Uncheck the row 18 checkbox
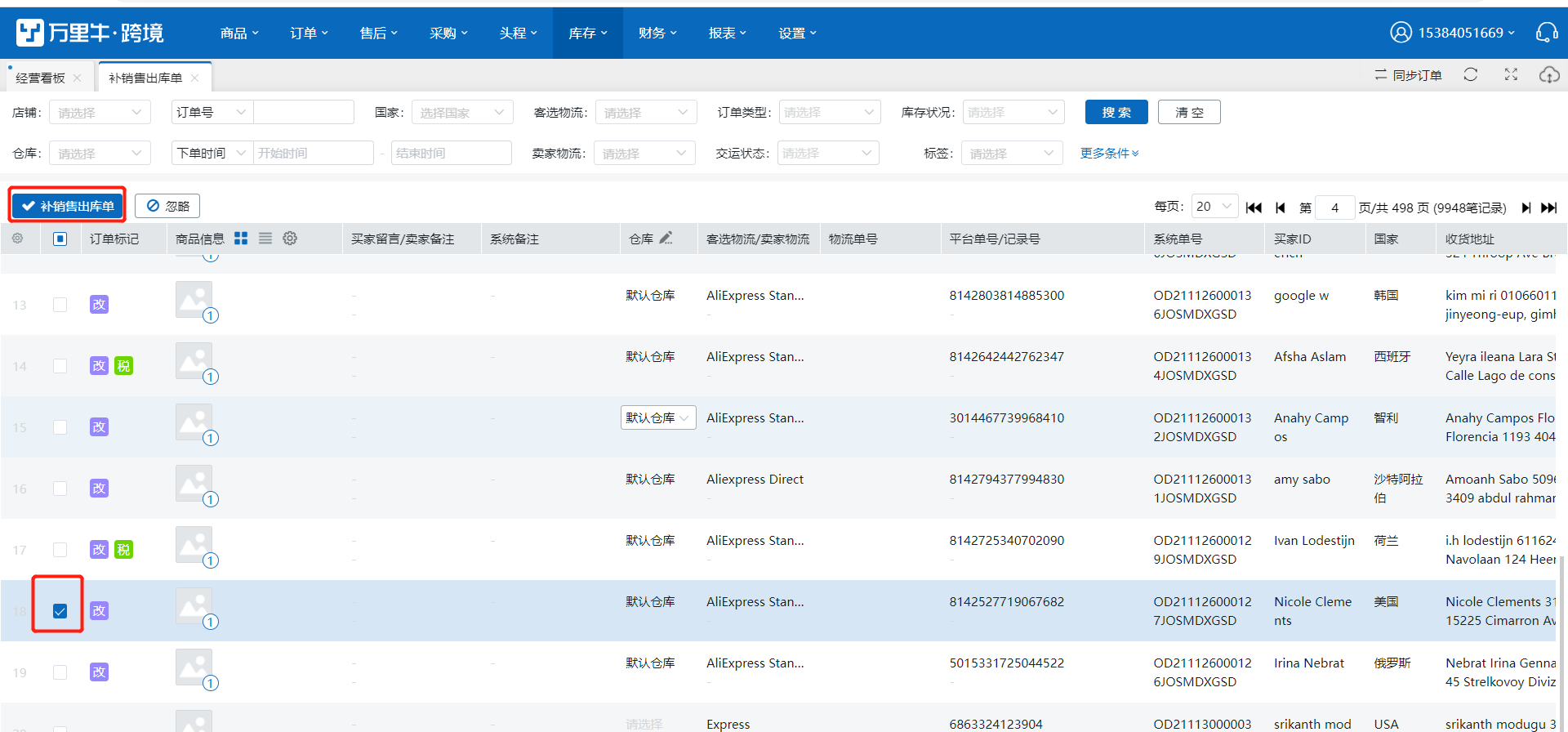Image resolution: width=1568 pixels, height=732 pixels. [x=60, y=610]
